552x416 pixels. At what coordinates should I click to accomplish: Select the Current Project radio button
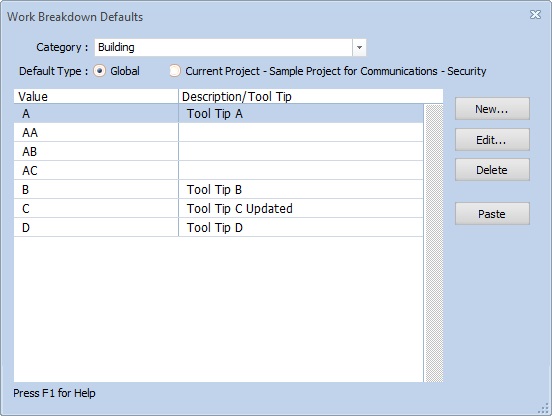pos(175,71)
